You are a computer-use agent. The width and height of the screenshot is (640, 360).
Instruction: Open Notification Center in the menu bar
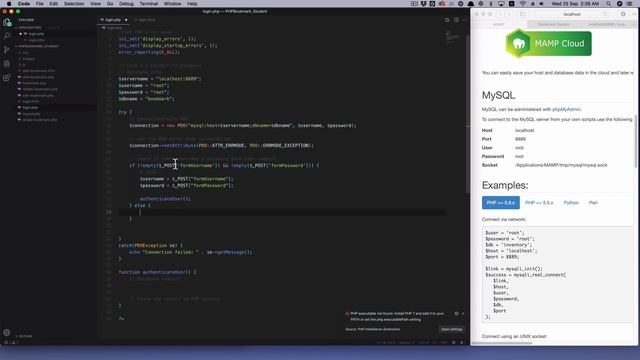tap(629, 4)
